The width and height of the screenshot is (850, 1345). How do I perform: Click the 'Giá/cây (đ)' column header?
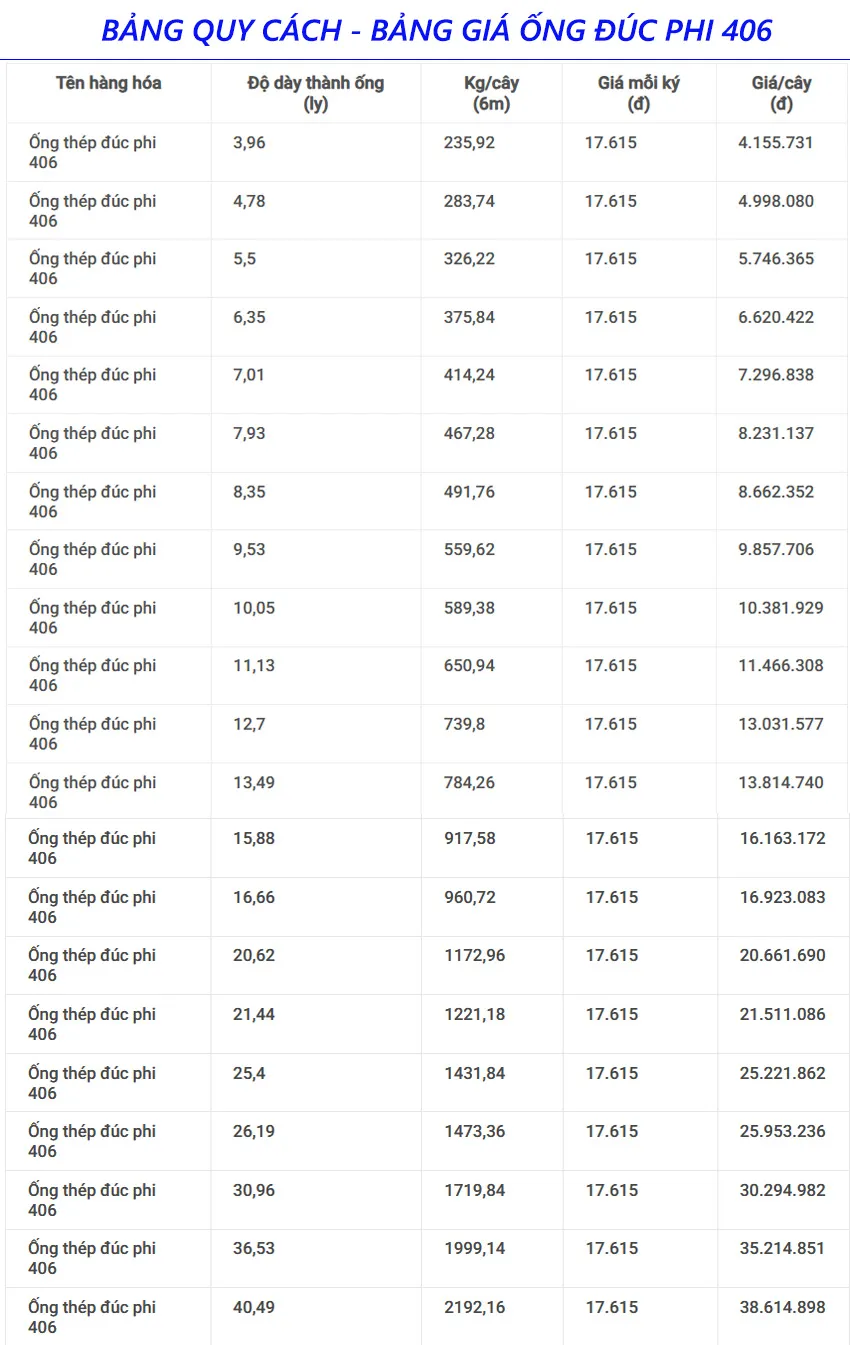click(781, 93)
